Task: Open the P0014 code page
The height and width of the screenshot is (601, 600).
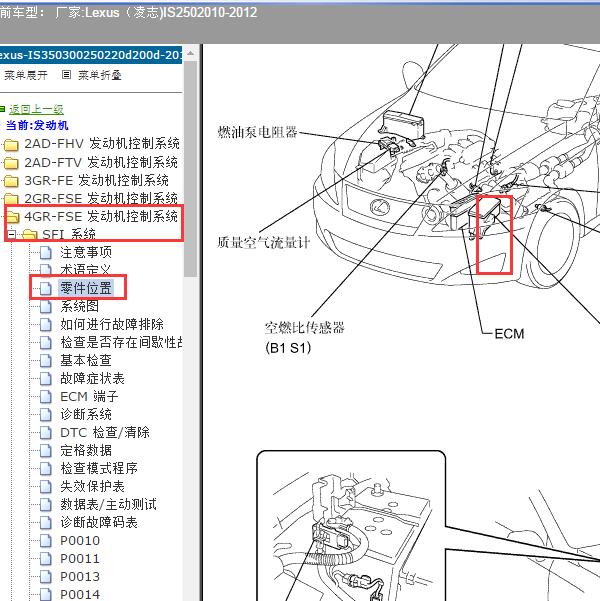Action: 80,594
